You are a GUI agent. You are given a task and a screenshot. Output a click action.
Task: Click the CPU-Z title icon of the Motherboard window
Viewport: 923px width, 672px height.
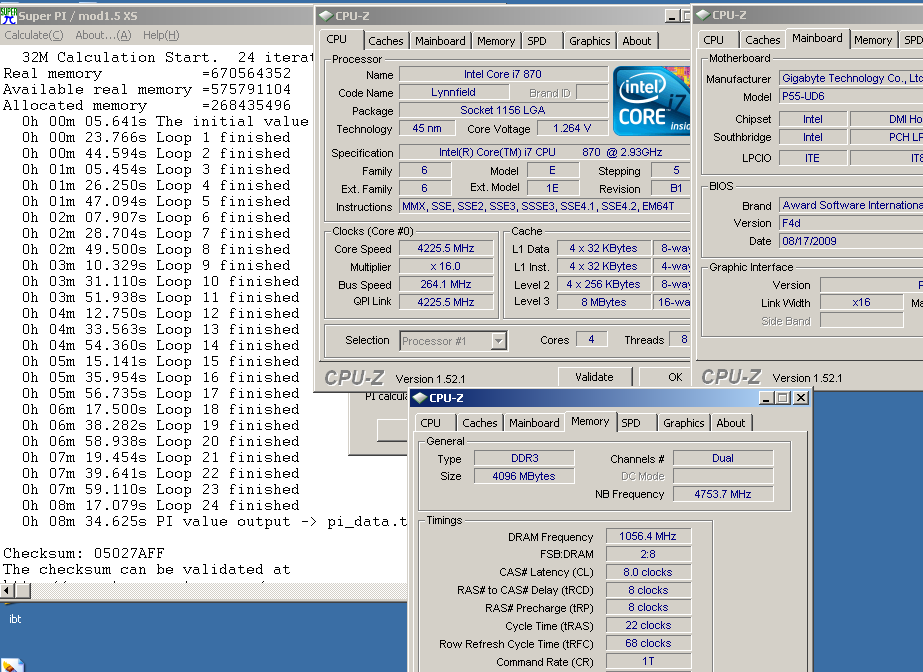pos(703,15)
